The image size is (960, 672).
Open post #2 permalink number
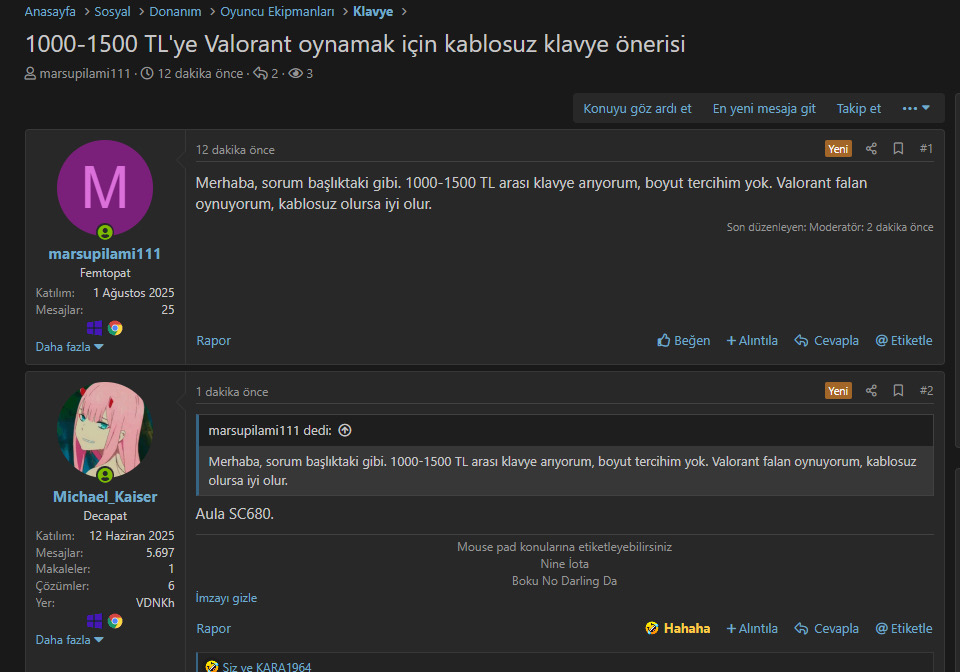tap(926, 390)
